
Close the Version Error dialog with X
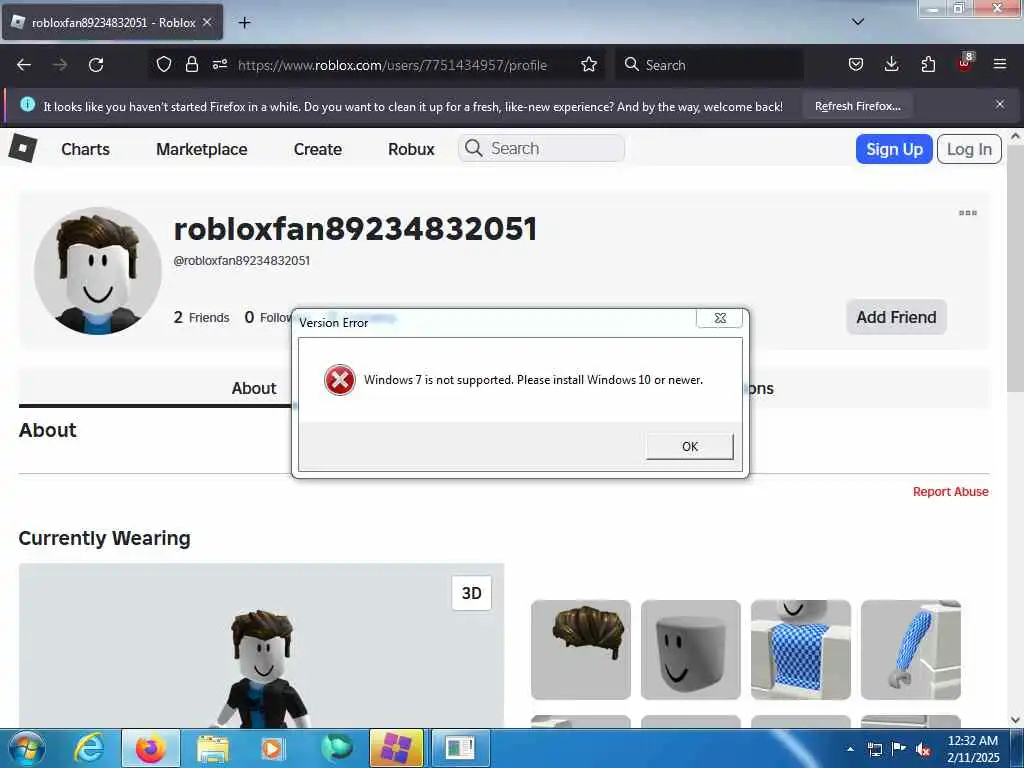tap(720, 318)
